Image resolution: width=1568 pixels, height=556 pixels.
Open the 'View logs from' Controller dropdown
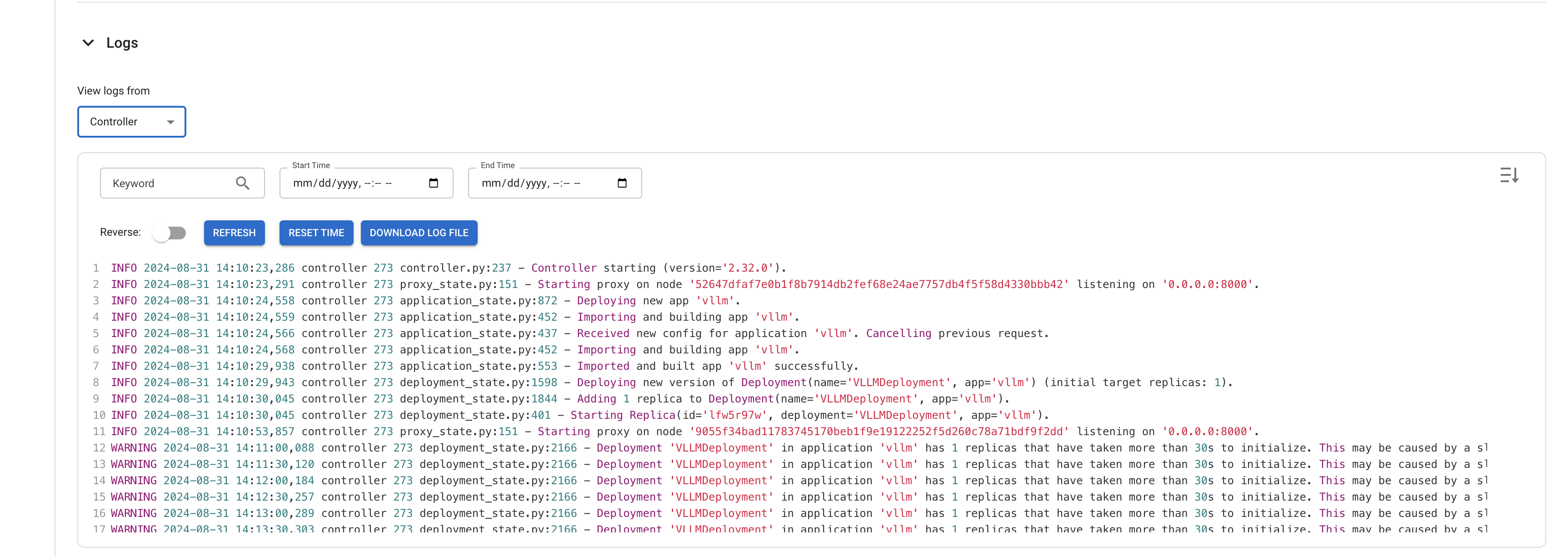tap(131, 122)
